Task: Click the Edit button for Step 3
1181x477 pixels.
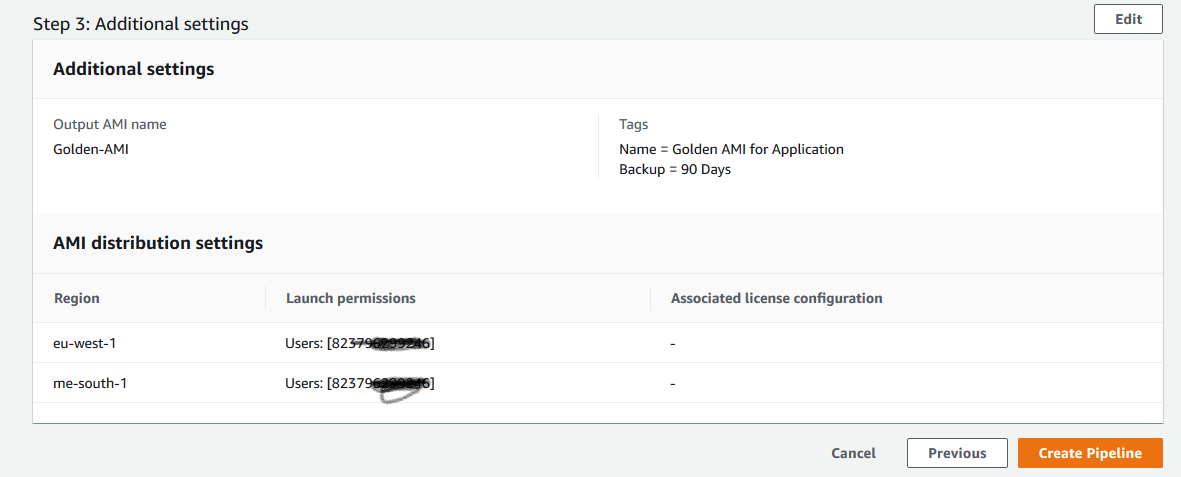Action: 1128,19
